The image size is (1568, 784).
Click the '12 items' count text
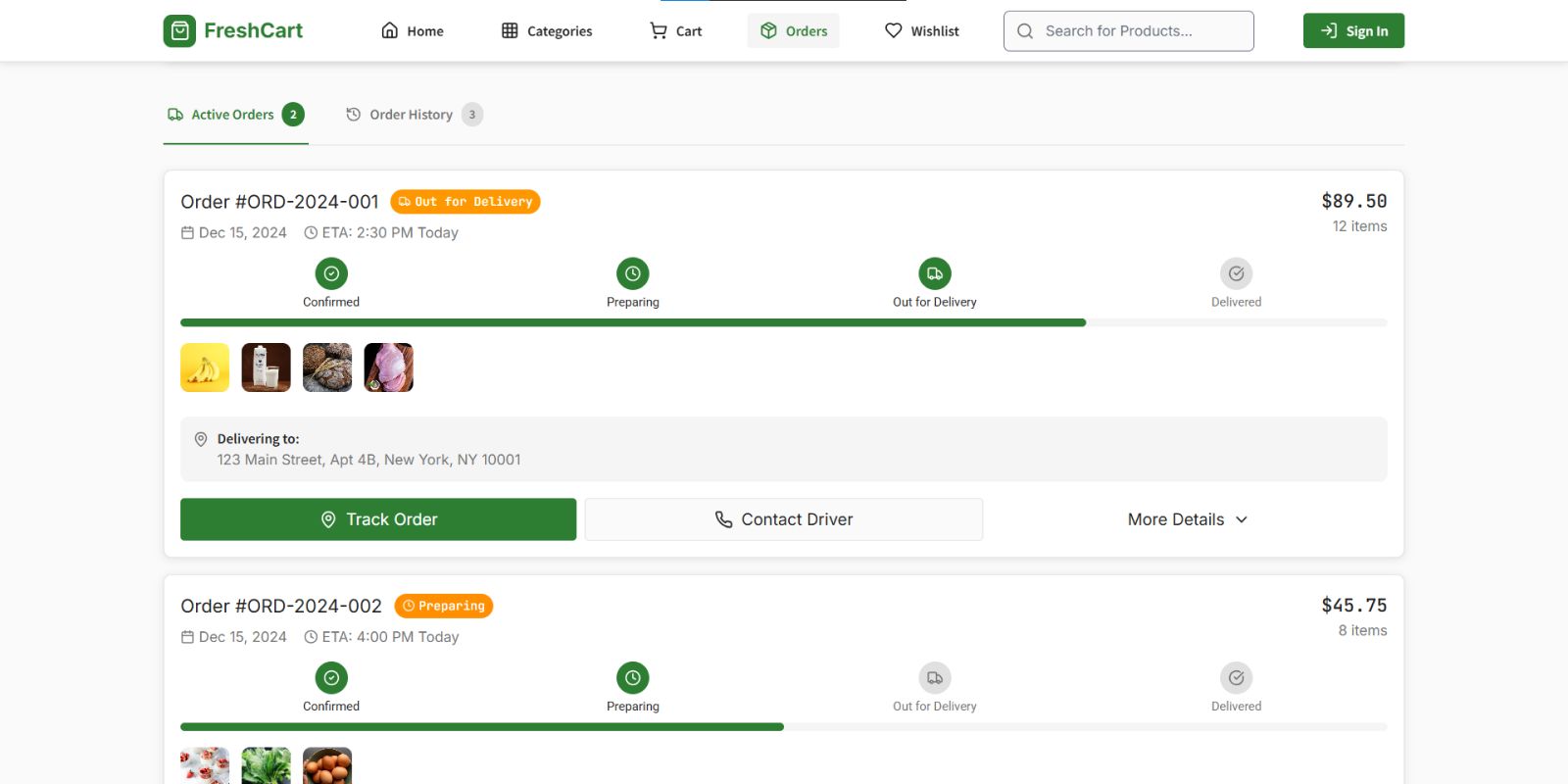[x=1360, y=226]
